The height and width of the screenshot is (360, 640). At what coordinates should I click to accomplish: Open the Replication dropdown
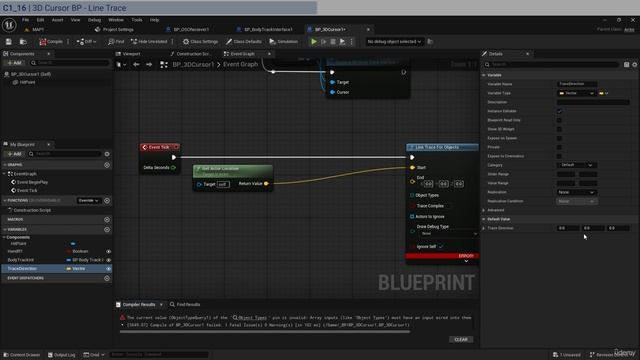(576, 192)
